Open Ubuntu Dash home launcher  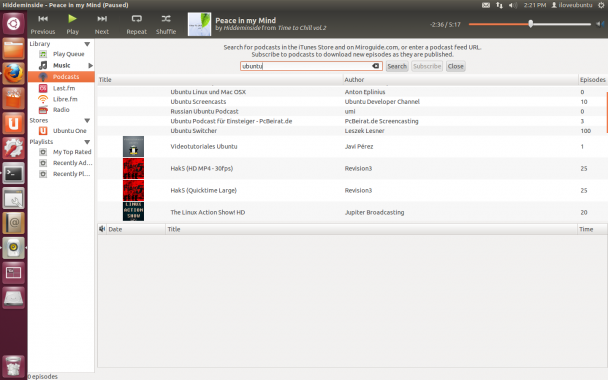tap(14, 24)
